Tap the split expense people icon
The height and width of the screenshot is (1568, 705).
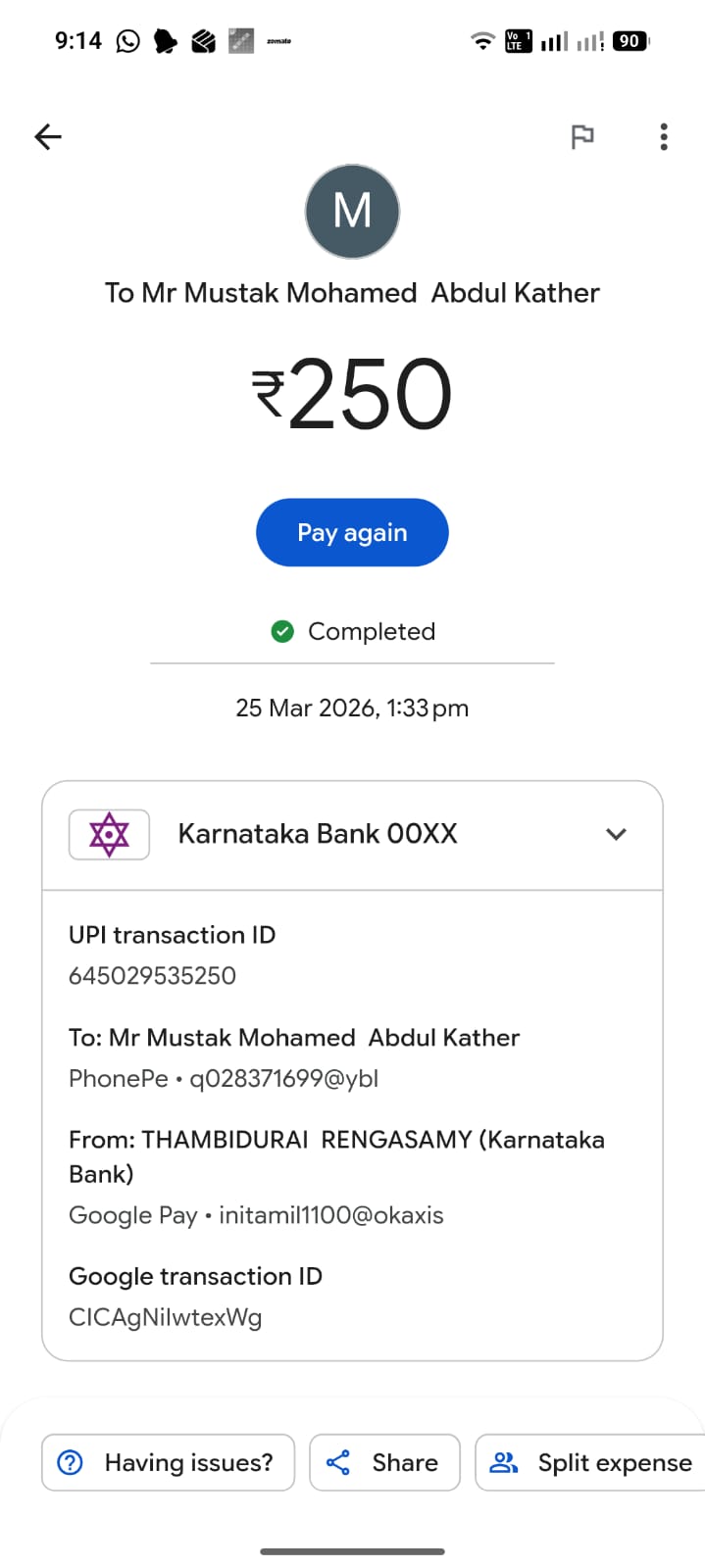[504, 1462]
